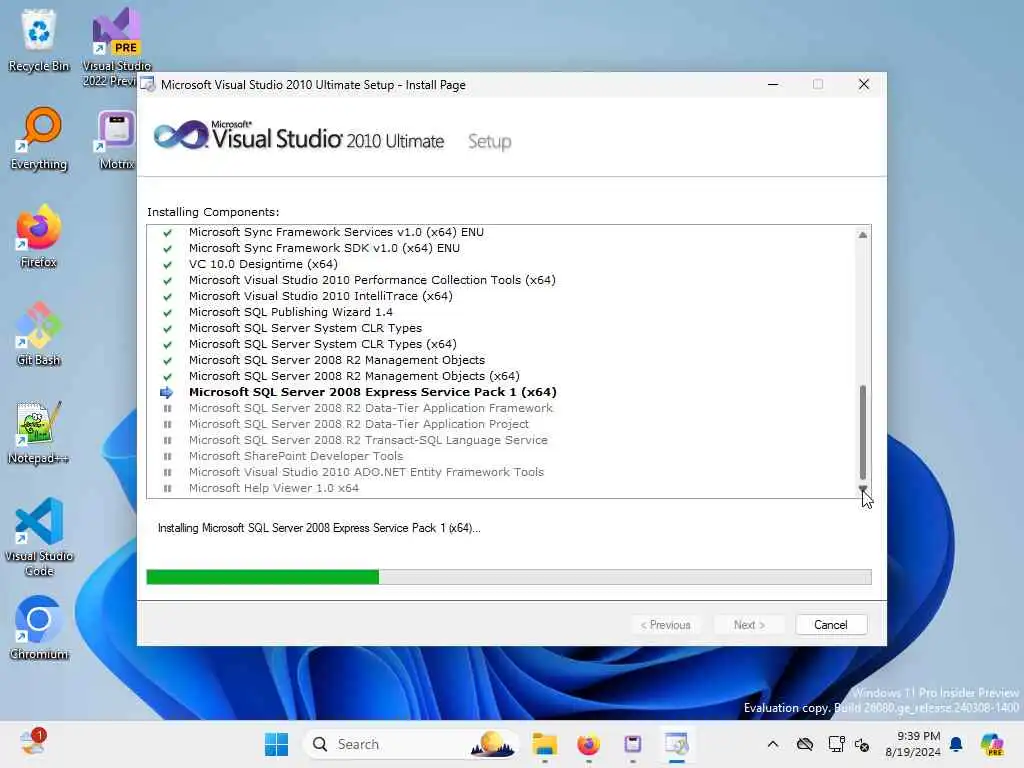
Task: Open the Motrix desktop shortcut
Action: tap(116, 138)
